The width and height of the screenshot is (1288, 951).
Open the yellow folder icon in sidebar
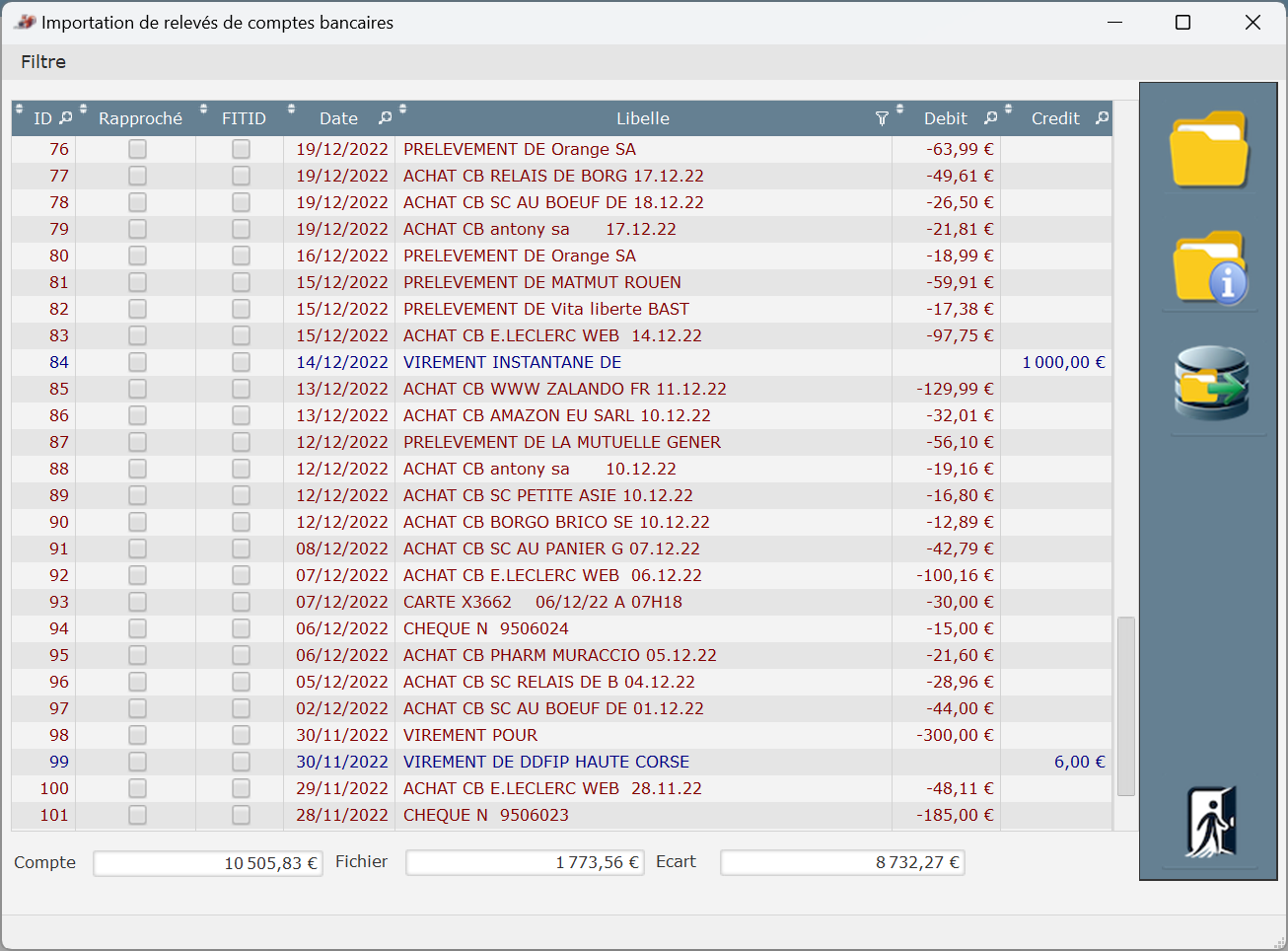[1209, 149]
